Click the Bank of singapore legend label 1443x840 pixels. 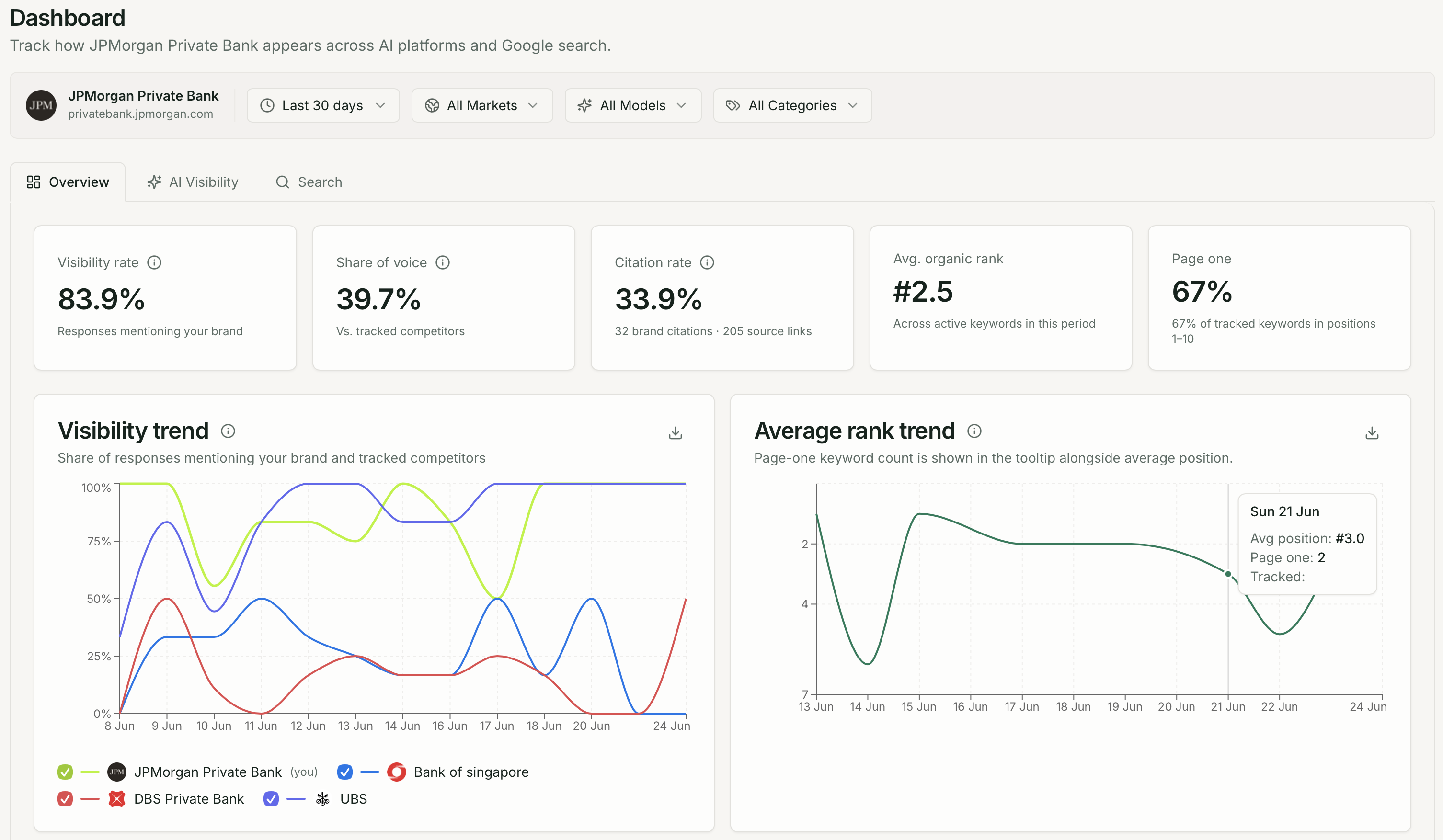(x=471, y=772)
